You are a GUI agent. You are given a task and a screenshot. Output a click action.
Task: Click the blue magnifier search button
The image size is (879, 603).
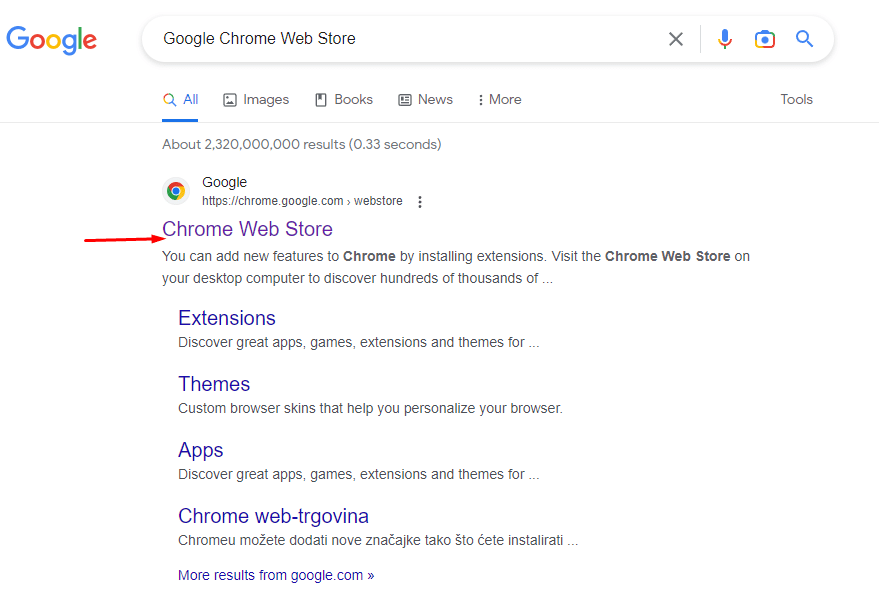coord(804,39)
